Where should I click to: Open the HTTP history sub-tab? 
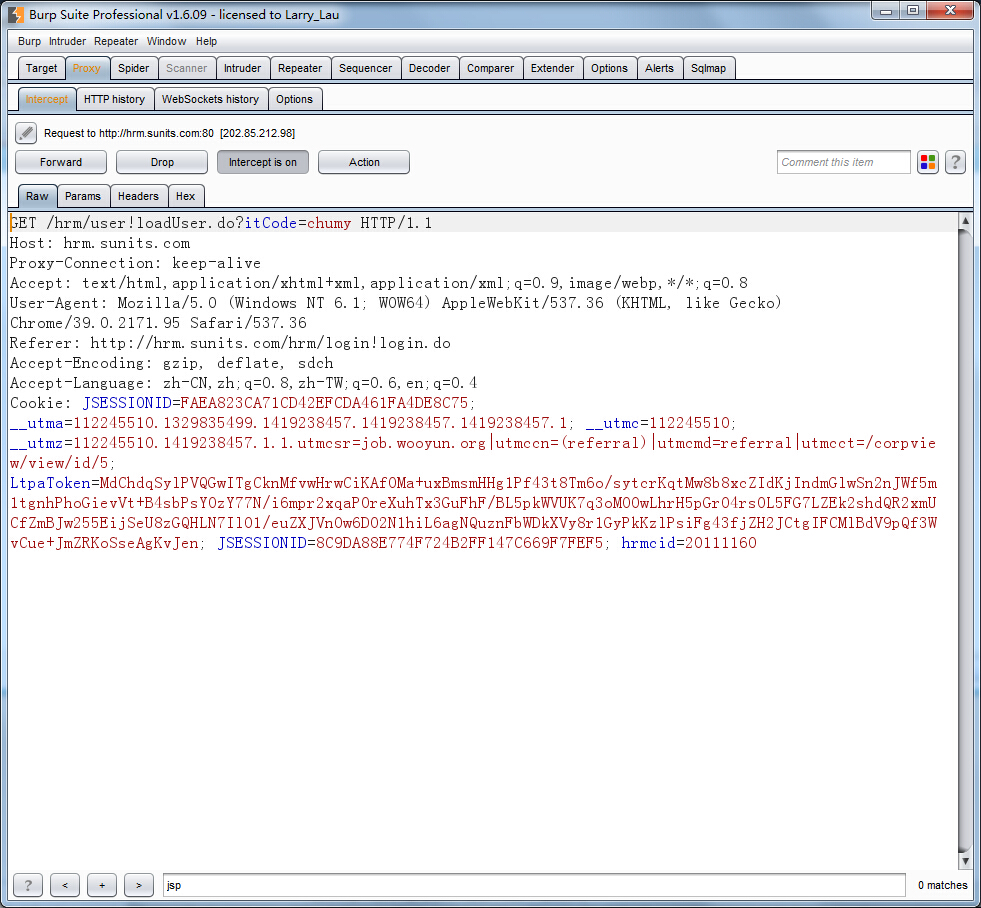pos(114,99)
